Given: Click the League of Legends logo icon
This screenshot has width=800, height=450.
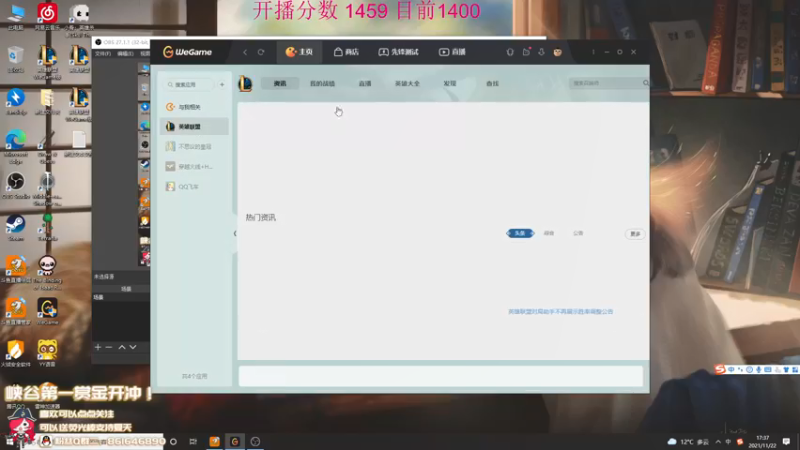Looking at the screenshot, I should [245, 83].
